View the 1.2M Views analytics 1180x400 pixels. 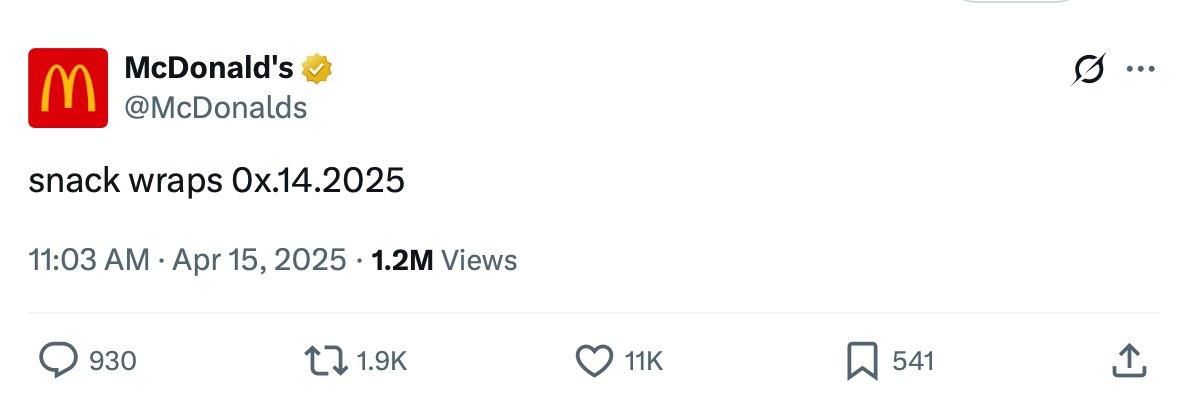click(x=402, y=260)
